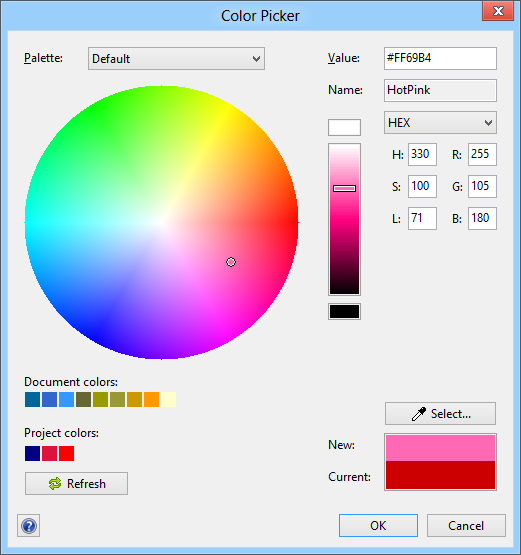Click the Value field with #FF69B4

pyautogui.click(x=440, y=58)
